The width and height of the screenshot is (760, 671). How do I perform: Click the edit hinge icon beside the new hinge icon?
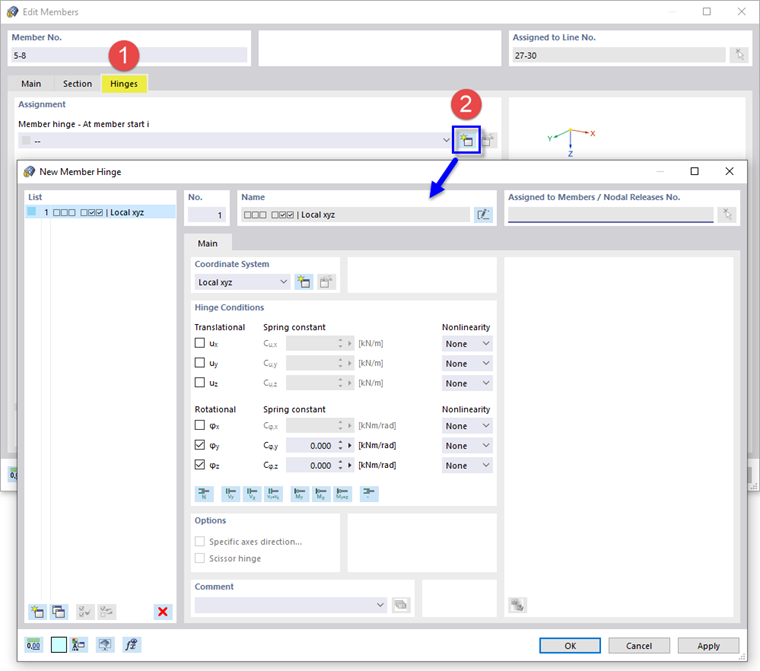click(488, 140)
